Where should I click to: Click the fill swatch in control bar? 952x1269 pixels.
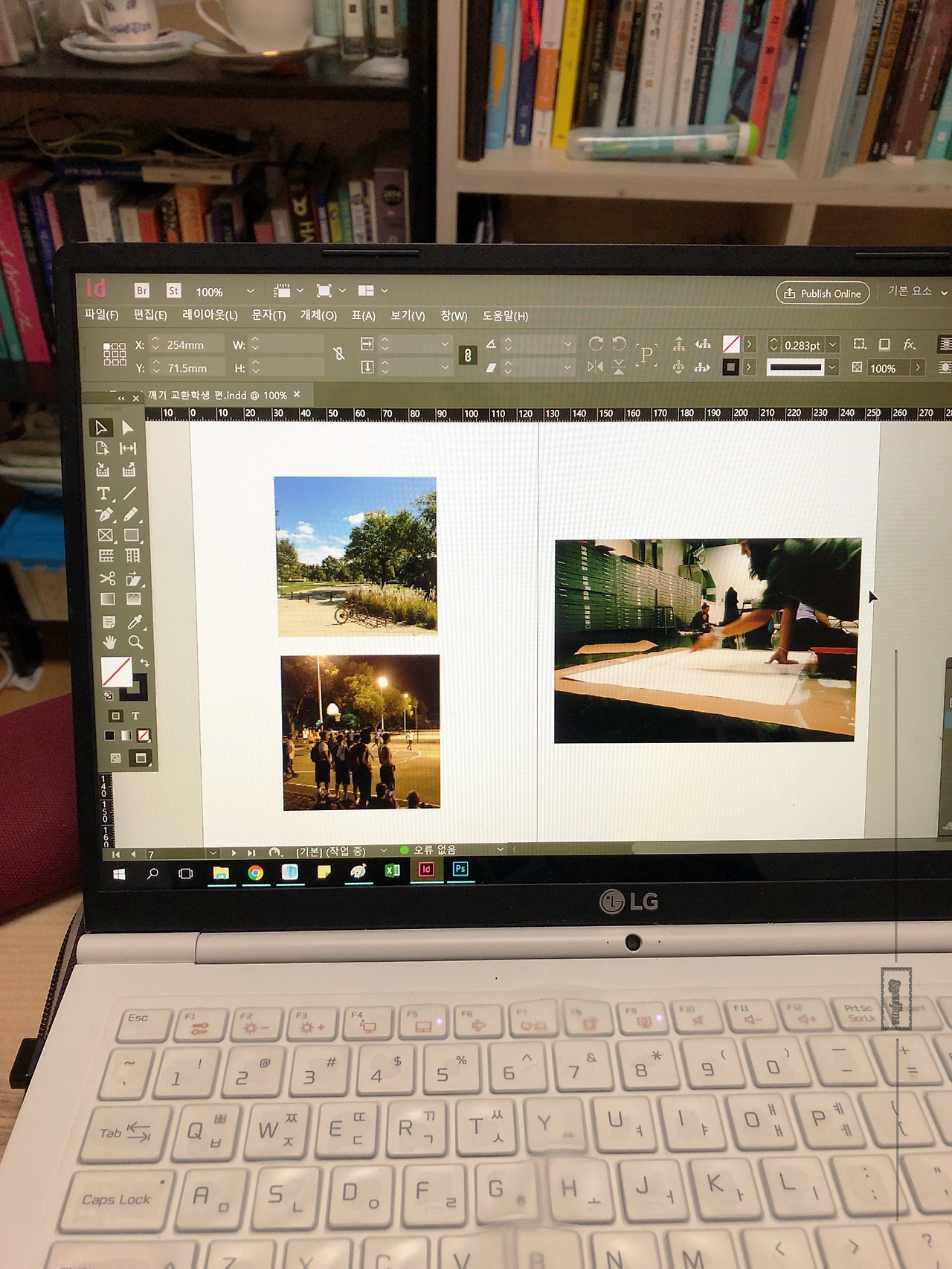point(731,344)
